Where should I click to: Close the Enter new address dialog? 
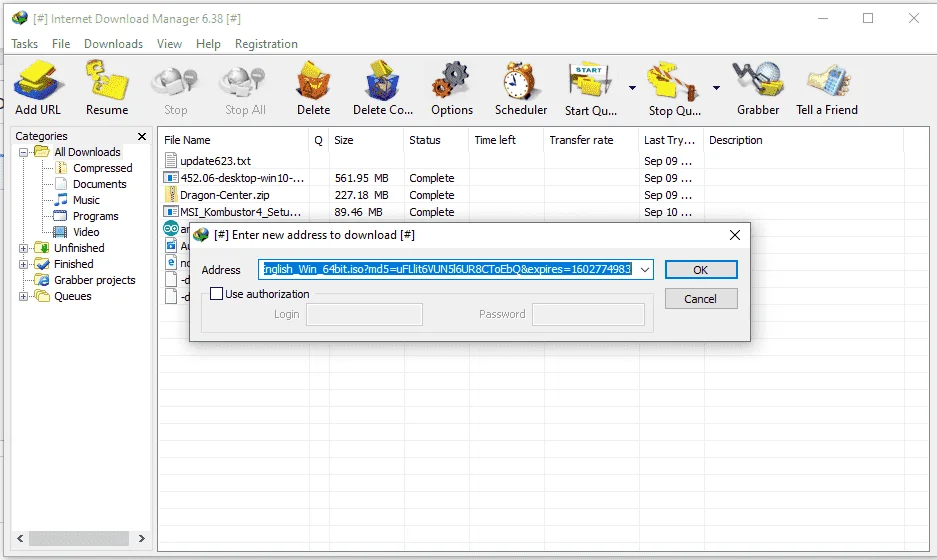tap(735, 235)
